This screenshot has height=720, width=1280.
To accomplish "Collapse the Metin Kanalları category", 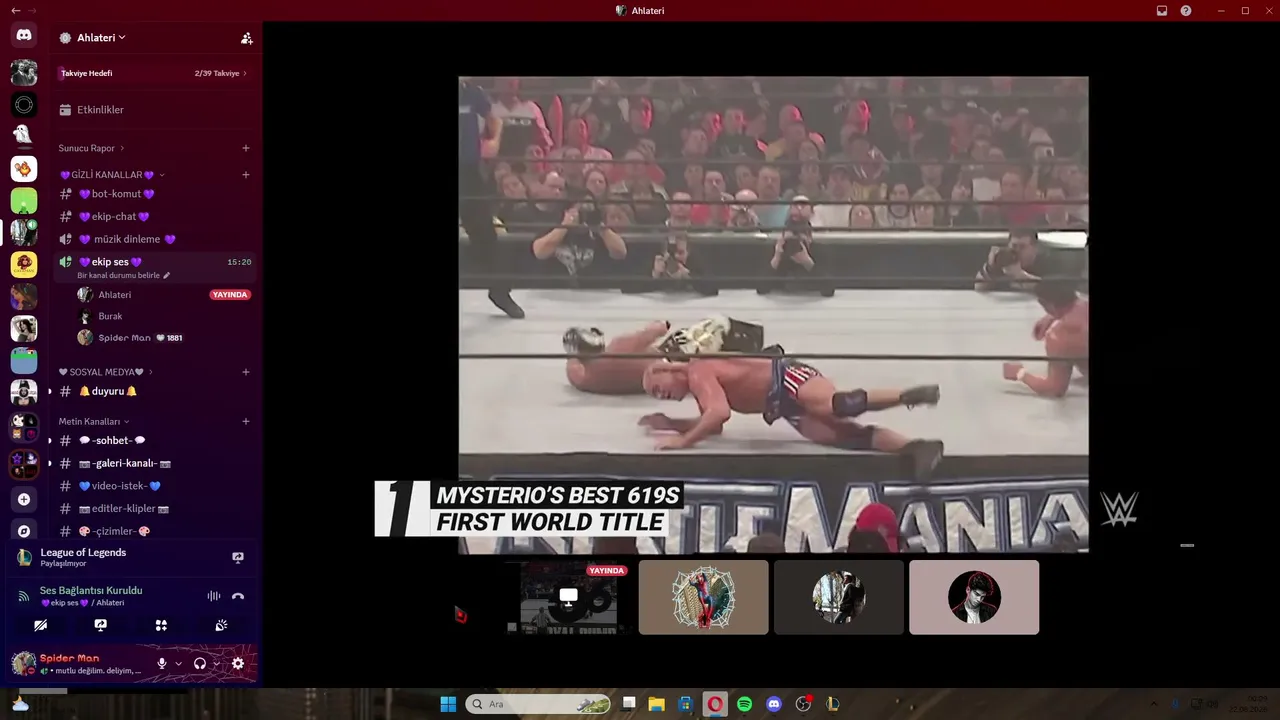I will pyautogui.click(x=93, y=421).
